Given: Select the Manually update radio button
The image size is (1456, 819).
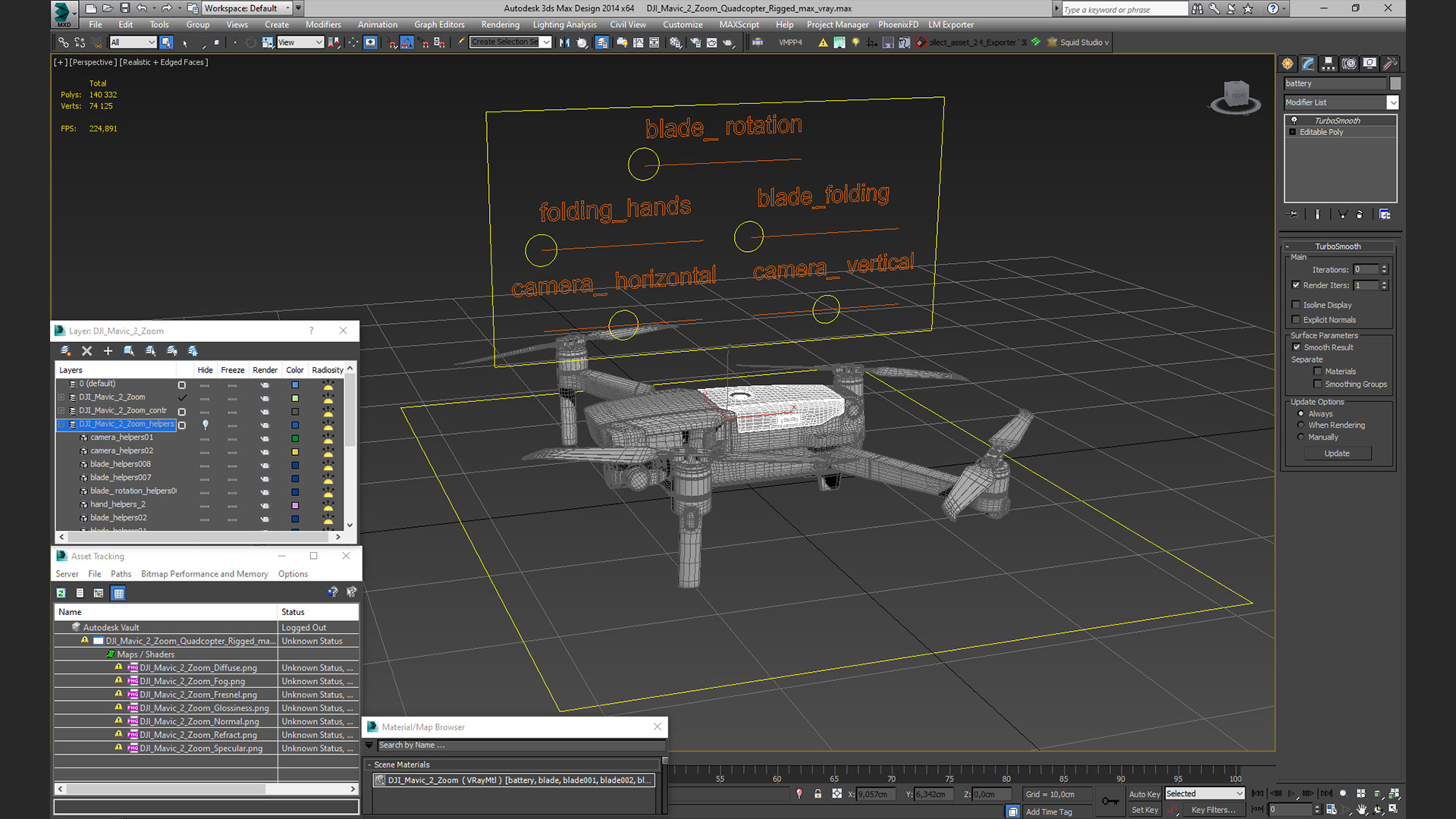Looking at the screenshot, I should click(1301, 438).
